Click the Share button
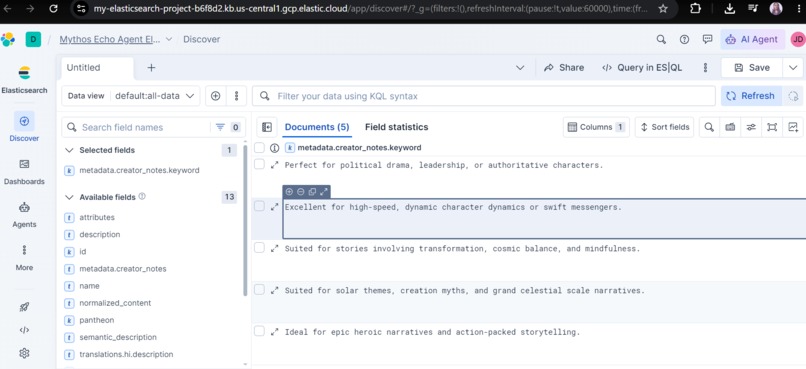This screenshot has width=806, height=369. pos(564,68)
